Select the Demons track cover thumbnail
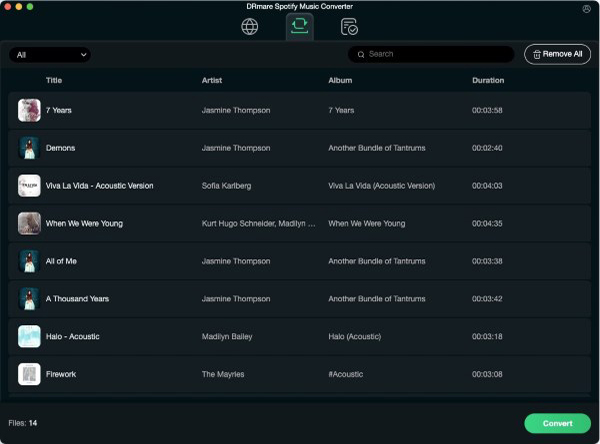The width and height of the screenshot is (600, 444). coord(29,148)
